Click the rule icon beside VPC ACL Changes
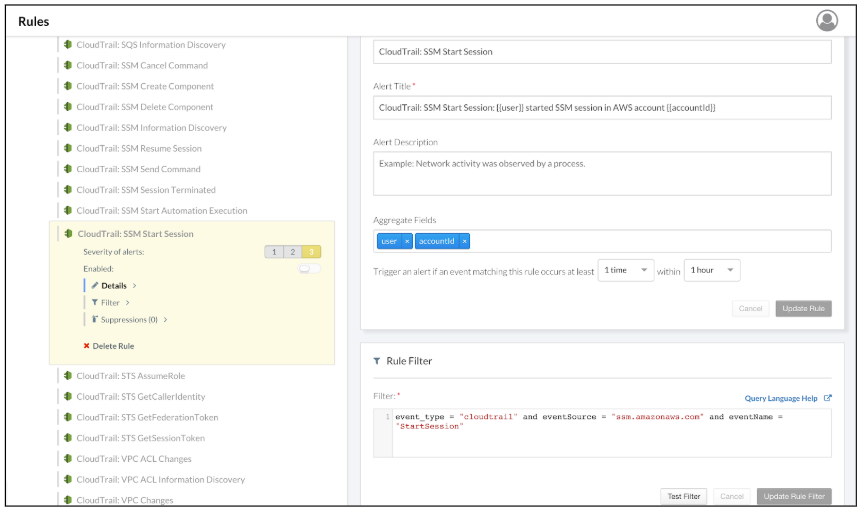 (x=68, y=458)
